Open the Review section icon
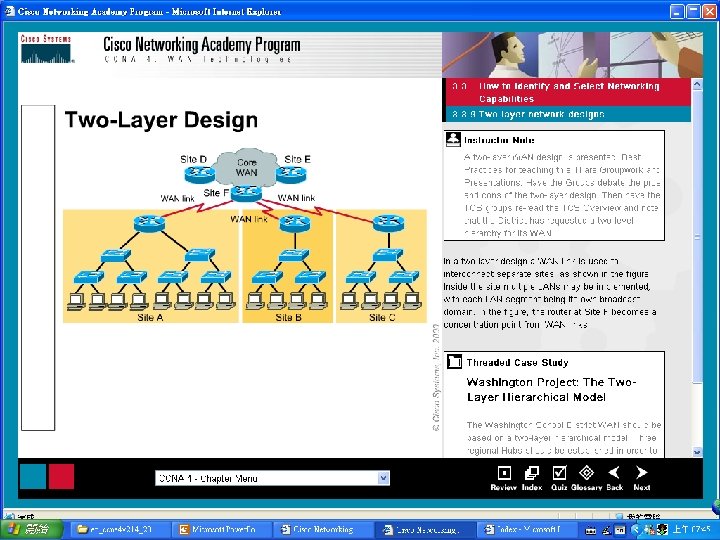 tap(504, 473)
